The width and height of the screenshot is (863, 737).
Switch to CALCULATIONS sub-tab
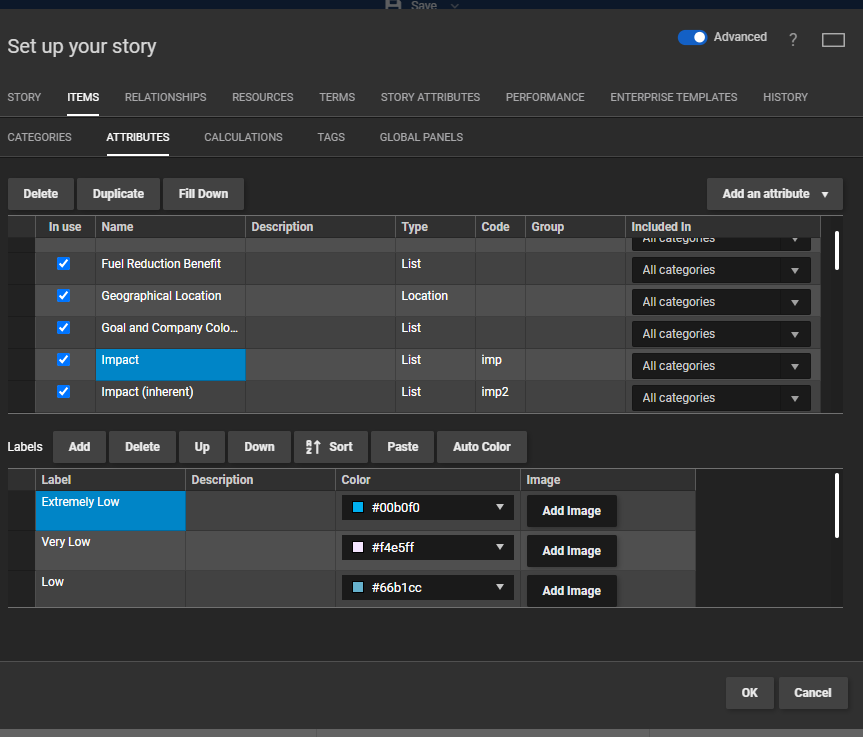(243, 137)
